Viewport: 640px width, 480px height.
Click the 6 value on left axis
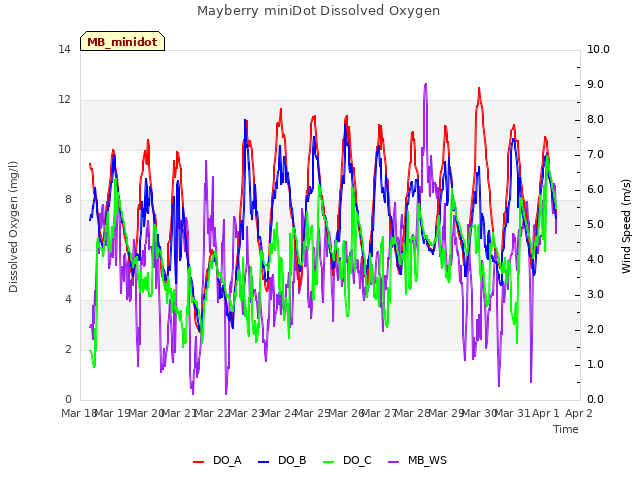[x=68, y=250]
